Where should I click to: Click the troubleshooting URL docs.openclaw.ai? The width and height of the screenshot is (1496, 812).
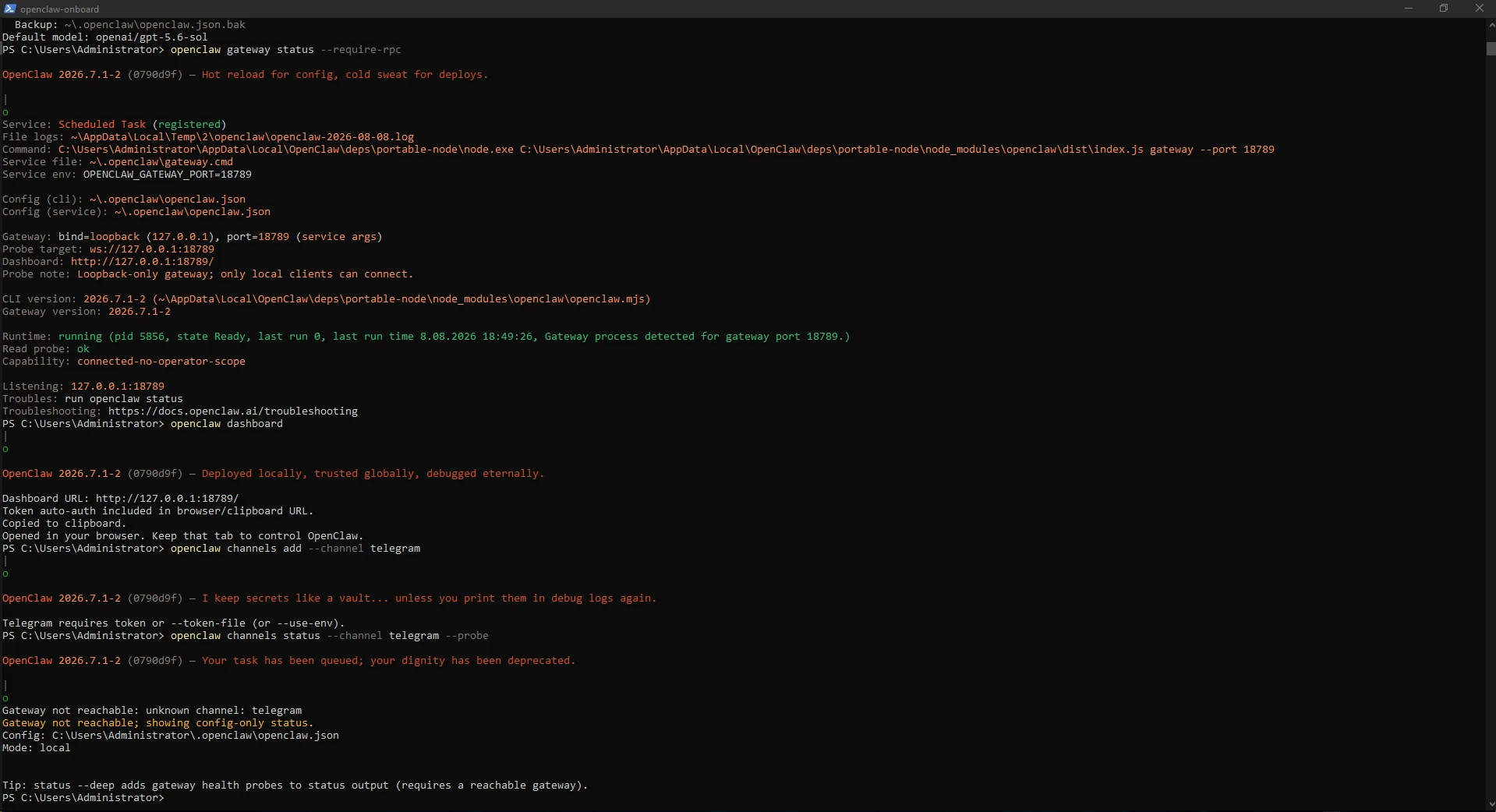[x=233, y=411]
